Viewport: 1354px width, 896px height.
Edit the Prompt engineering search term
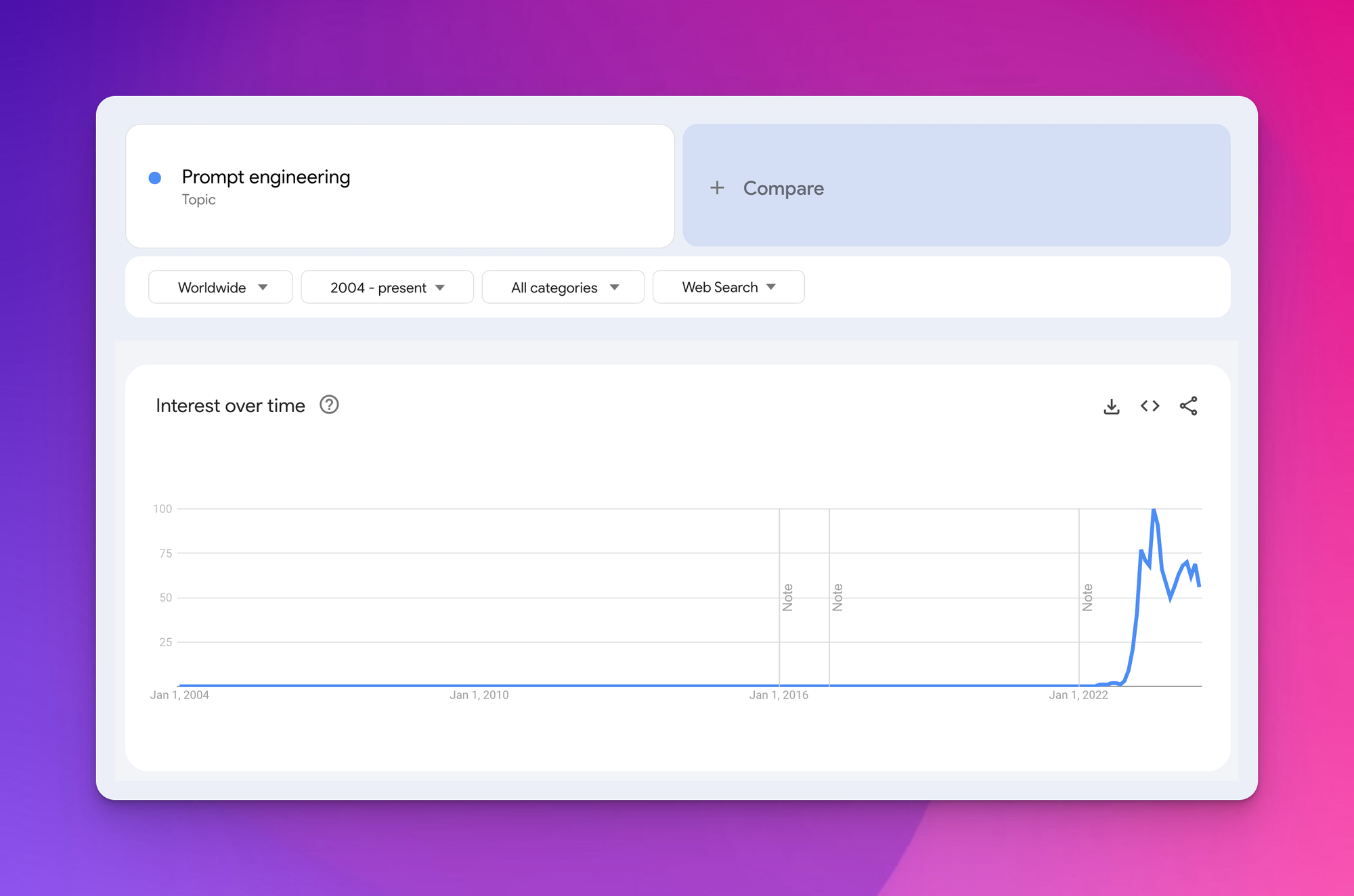(266, 177)
